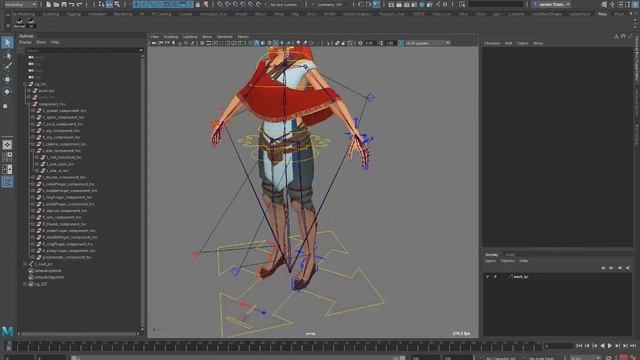Open Channel Box Channels menu
Image resolution: width=640 pixels, height=360 pixels.
click(492, 43)
